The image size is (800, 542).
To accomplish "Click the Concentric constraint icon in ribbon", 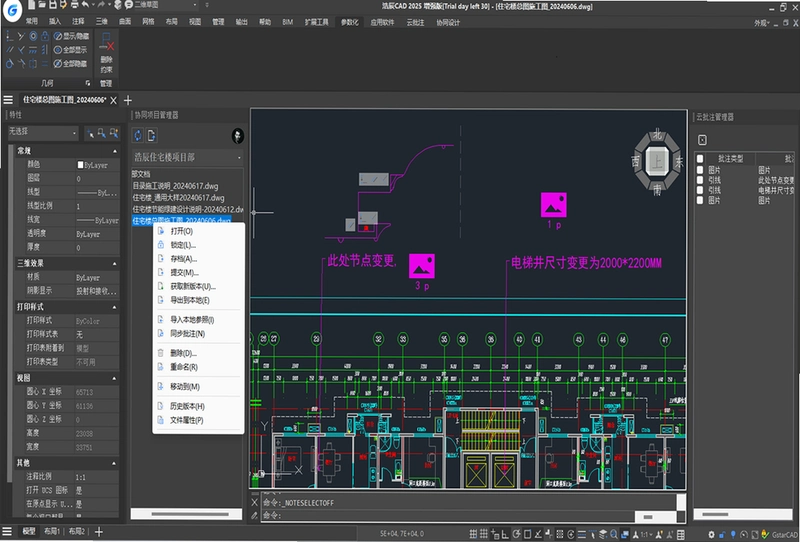I will point(33,36).
